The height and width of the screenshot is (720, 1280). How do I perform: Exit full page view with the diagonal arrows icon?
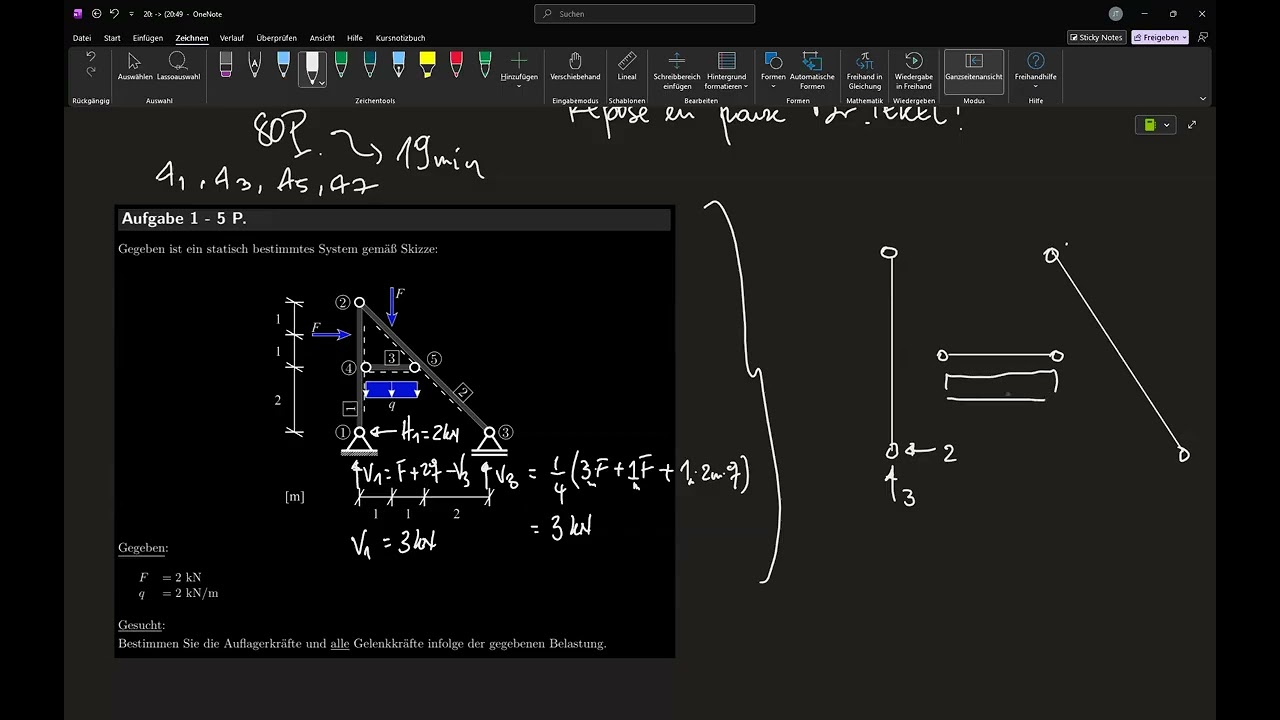(1192, 125)
